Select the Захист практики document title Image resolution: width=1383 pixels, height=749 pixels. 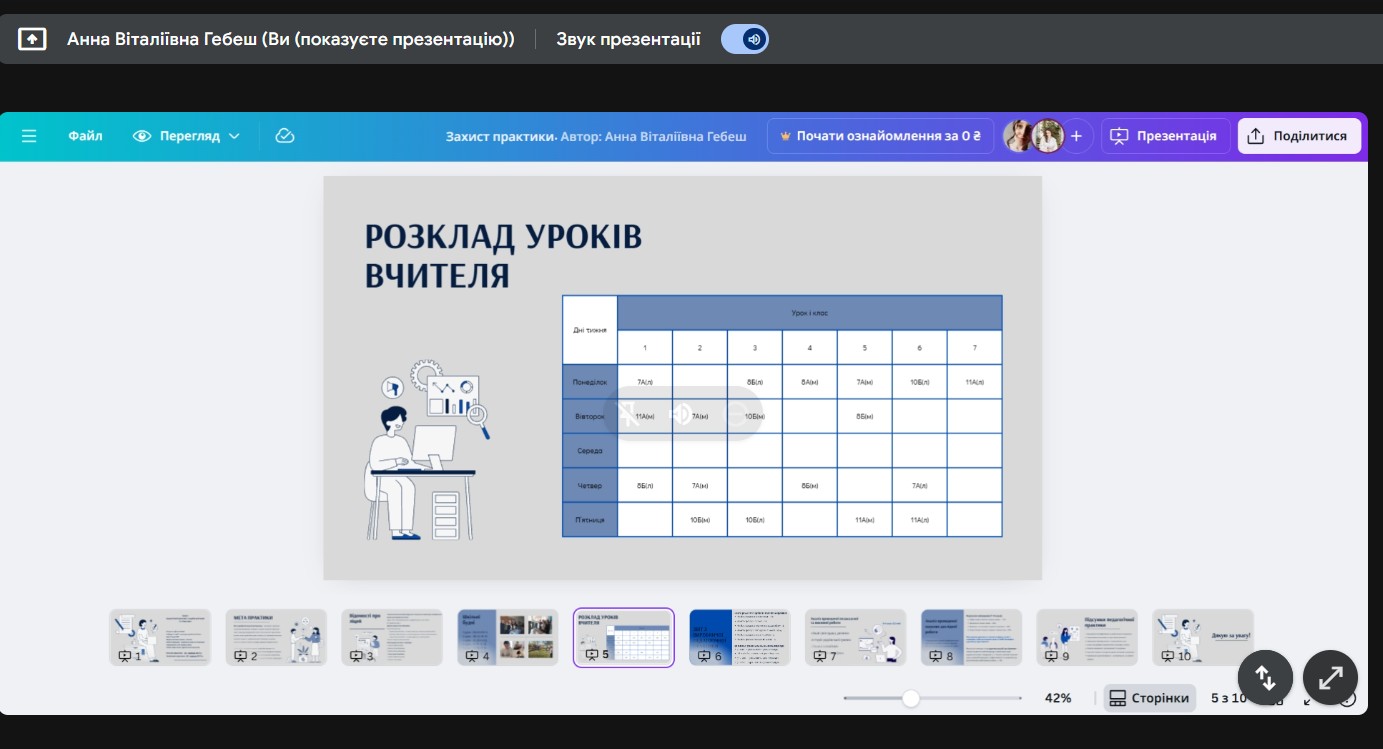[x=499, y=136]
